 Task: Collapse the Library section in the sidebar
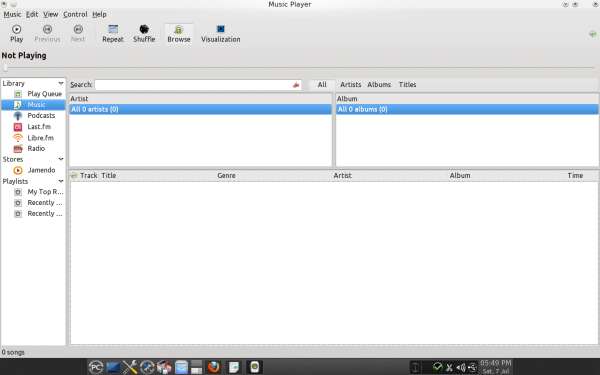pos(61,83)
